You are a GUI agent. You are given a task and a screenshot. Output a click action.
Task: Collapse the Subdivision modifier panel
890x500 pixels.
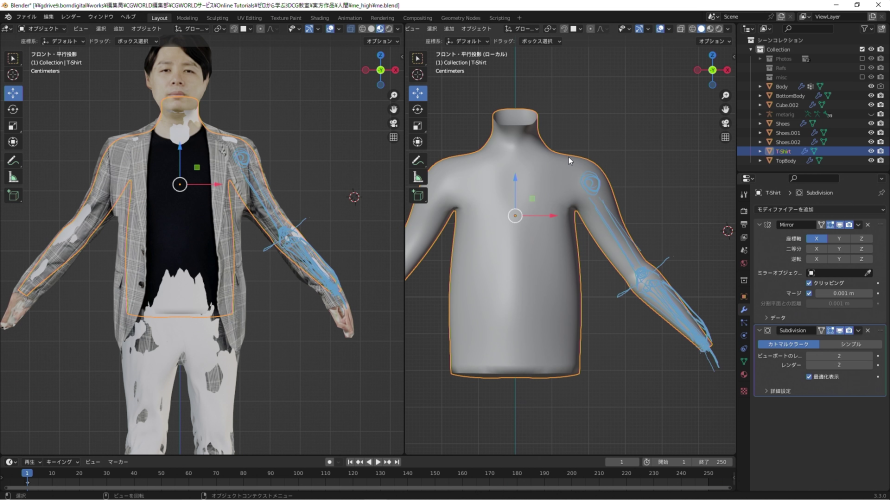tap(759, 330)
